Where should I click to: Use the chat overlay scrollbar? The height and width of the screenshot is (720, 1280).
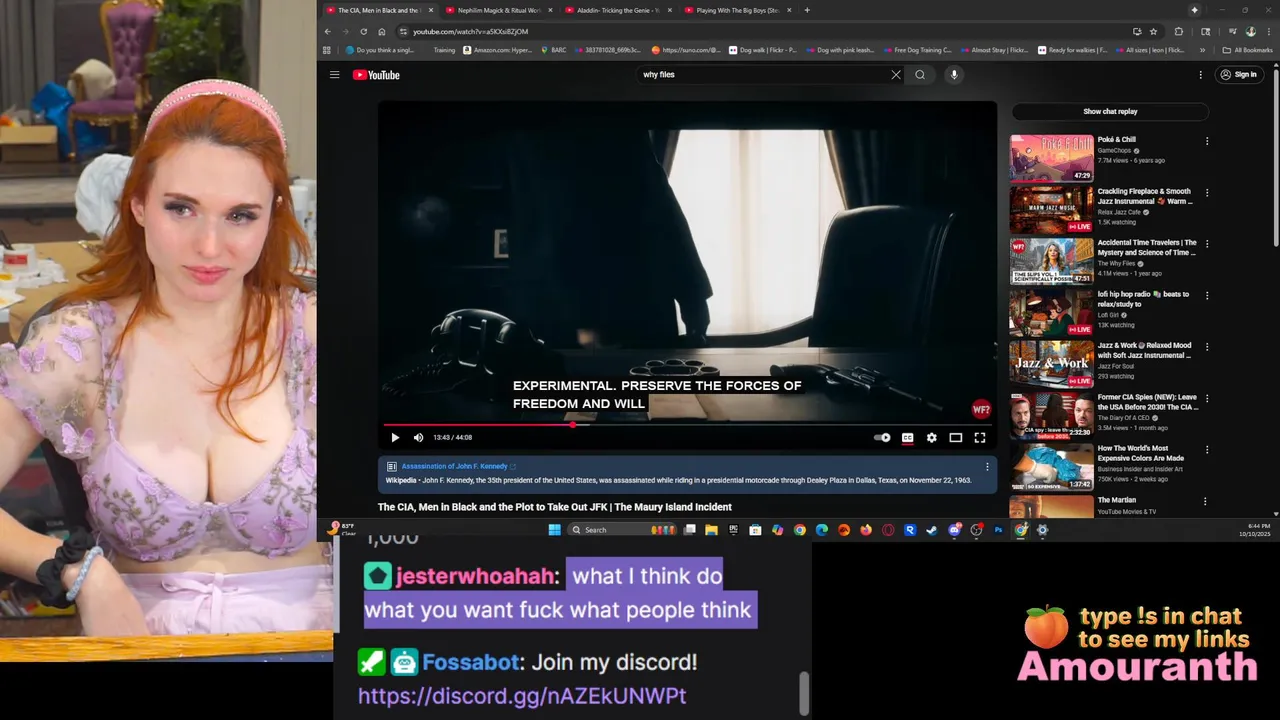[x=803, y=691]
